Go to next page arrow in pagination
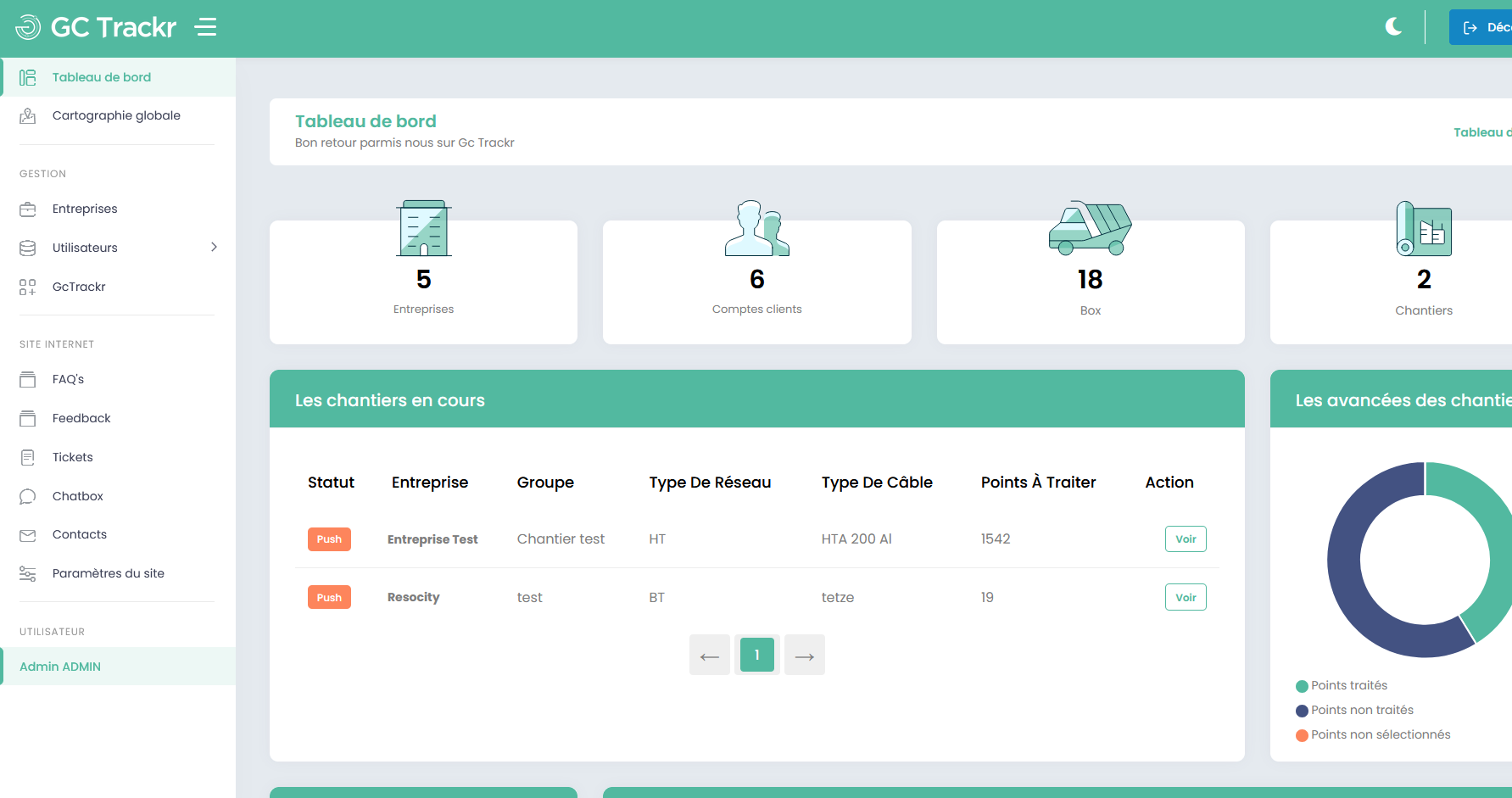Image resolution: width=1512 pixels, height=798 pixels. pyautogui.click(x=805, y=656)
